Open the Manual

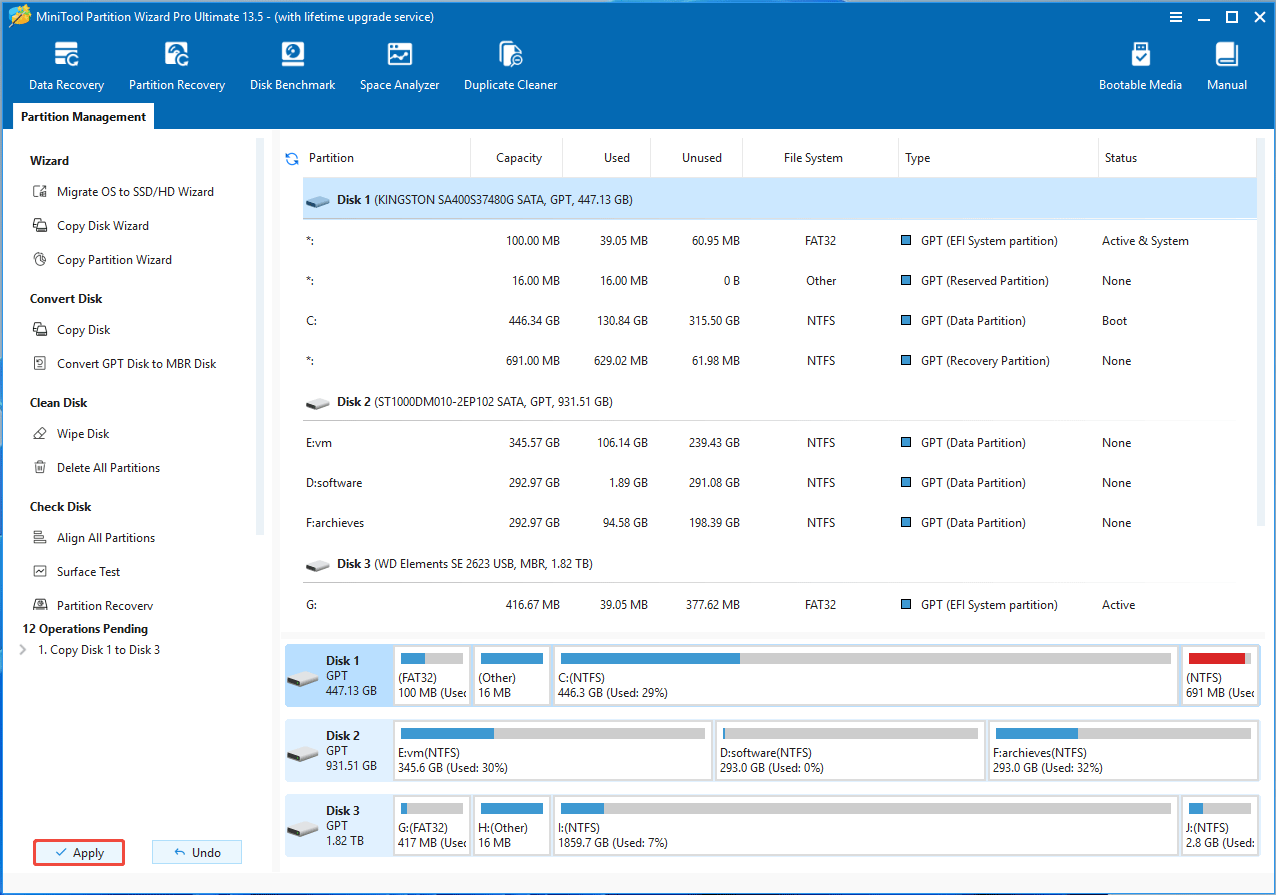(x=1226, y=64)
